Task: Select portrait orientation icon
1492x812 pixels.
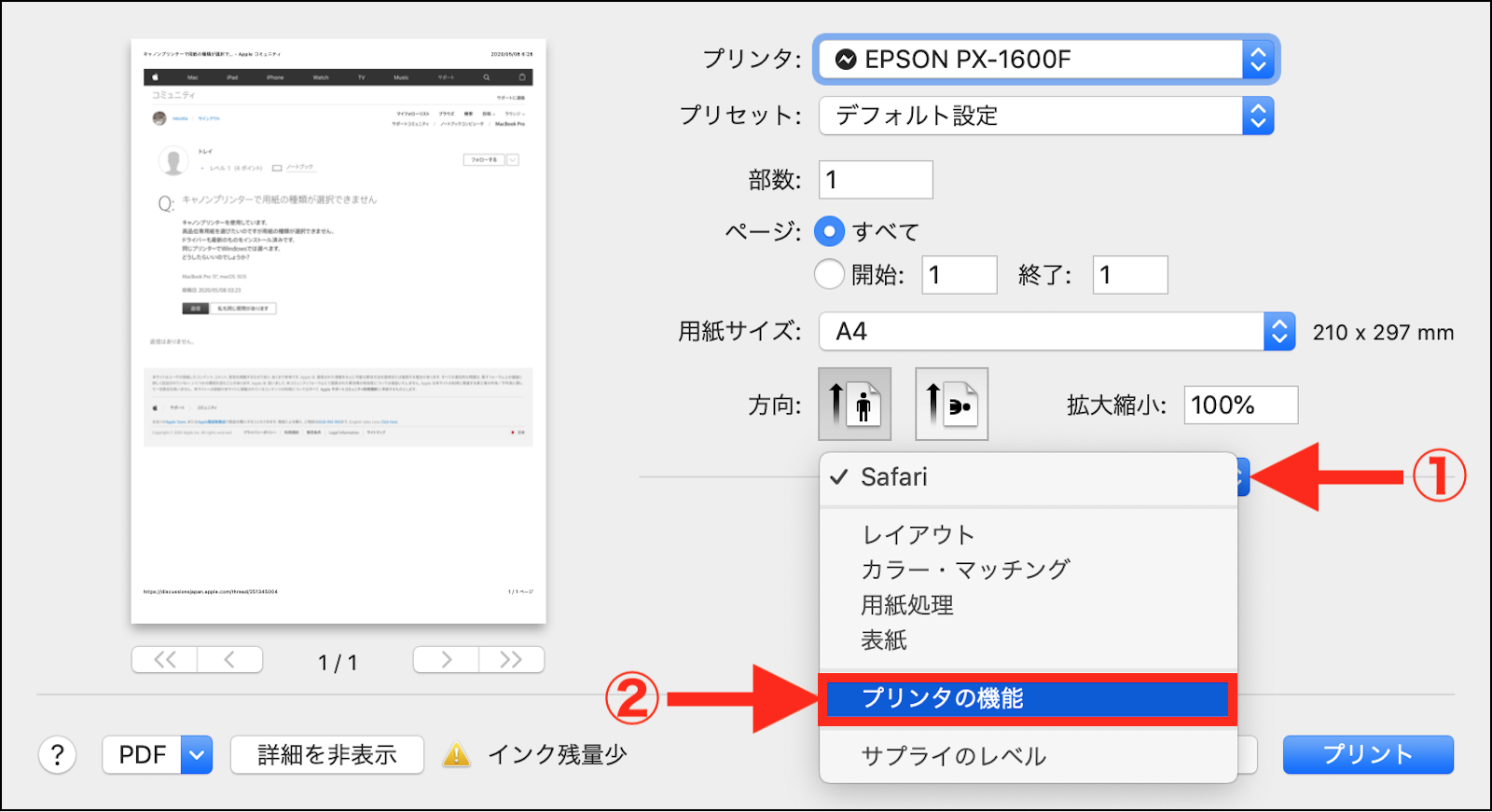Action: point(855,404)
